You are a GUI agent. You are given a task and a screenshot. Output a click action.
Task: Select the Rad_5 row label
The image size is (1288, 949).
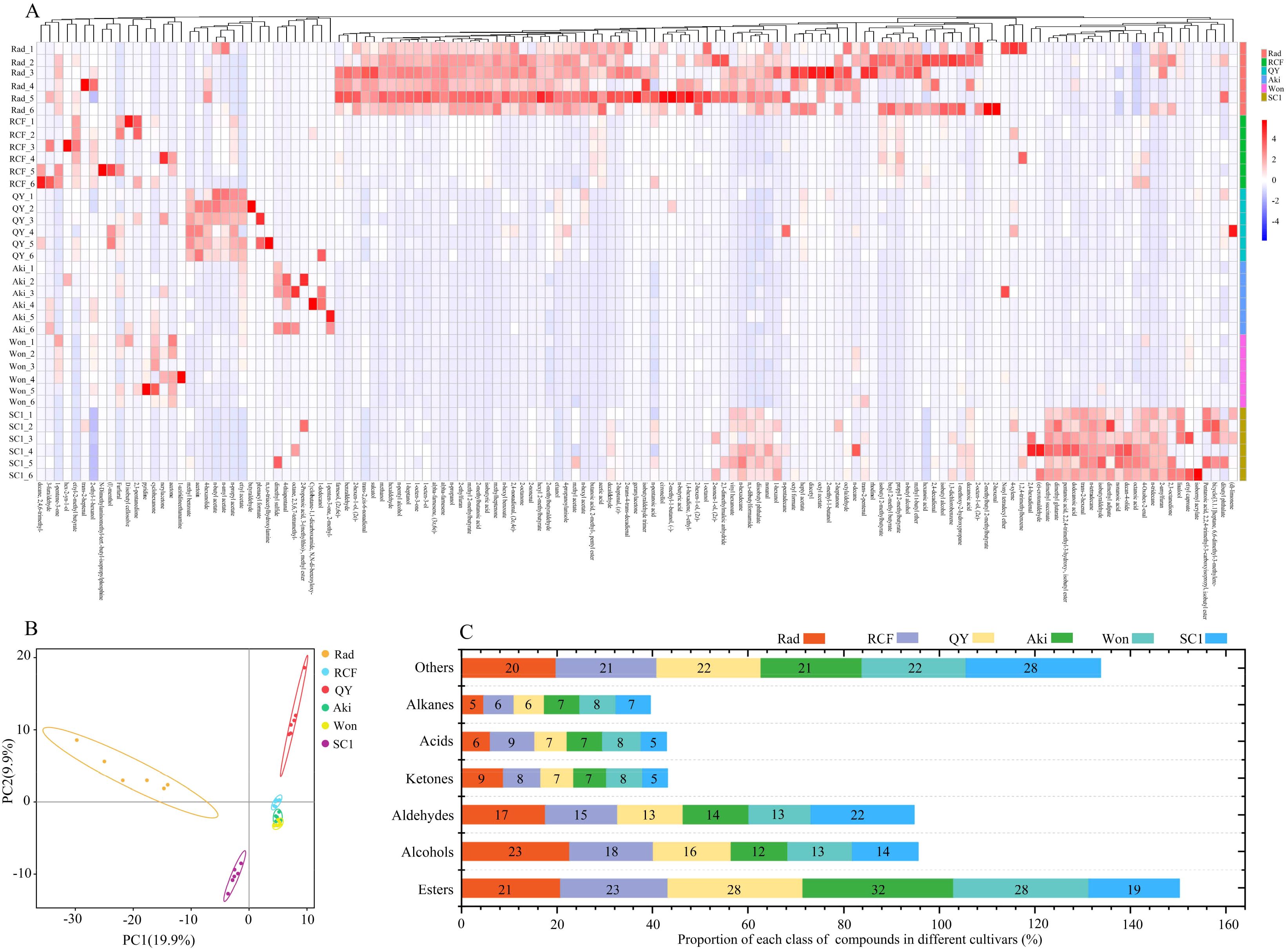[x=22, y=98]
